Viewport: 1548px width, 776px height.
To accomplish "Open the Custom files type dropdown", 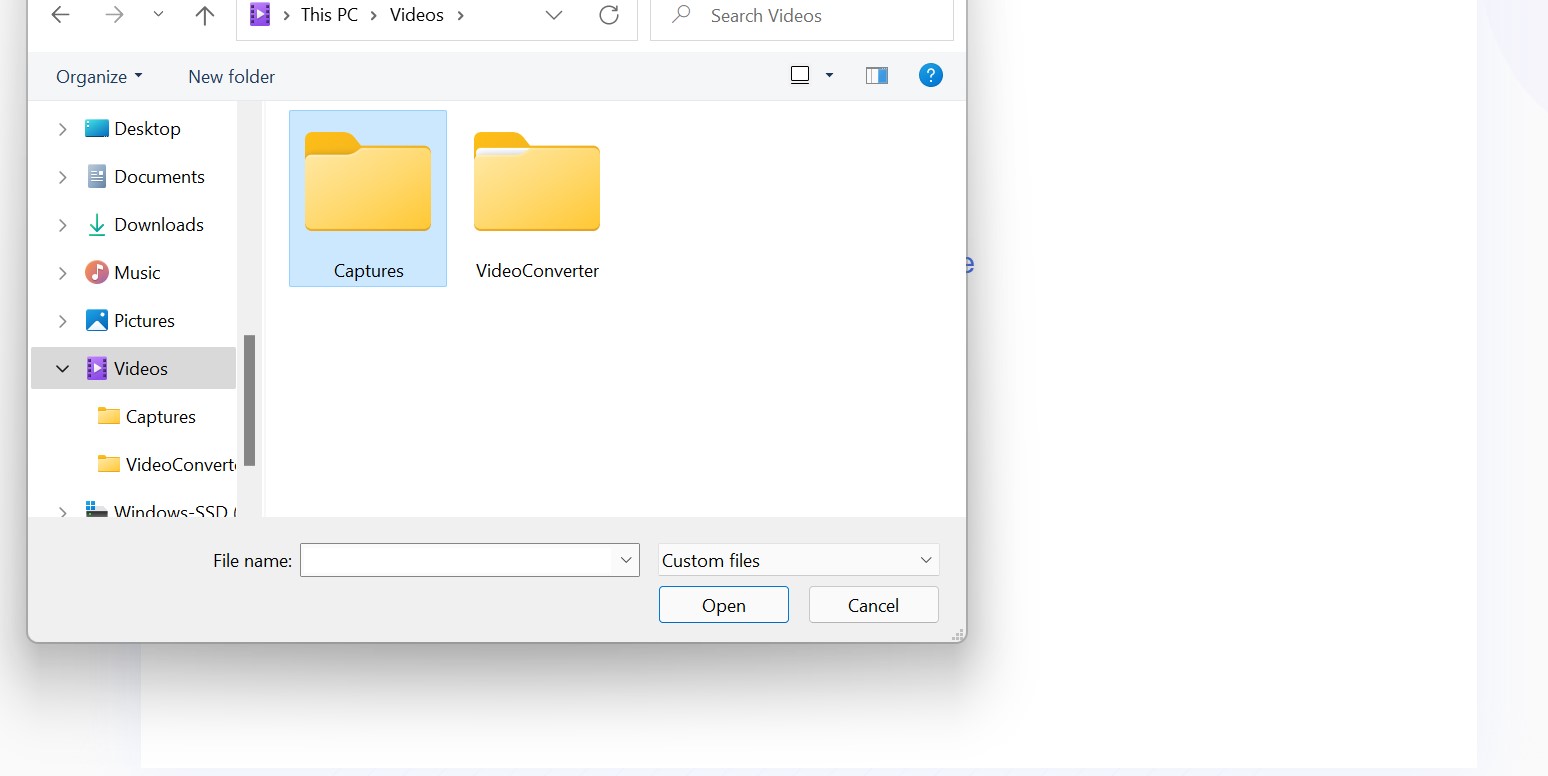I will pos(798,560).
